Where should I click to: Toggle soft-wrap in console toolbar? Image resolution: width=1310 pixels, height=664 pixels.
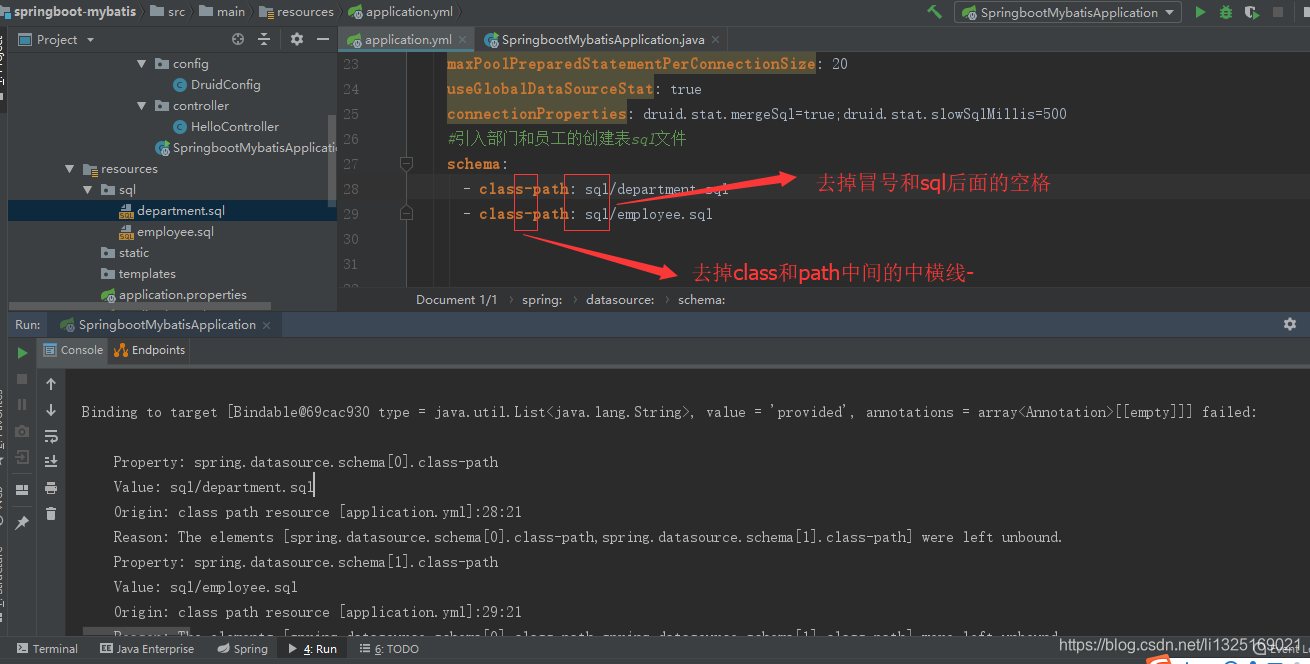[x=51, y=436]
